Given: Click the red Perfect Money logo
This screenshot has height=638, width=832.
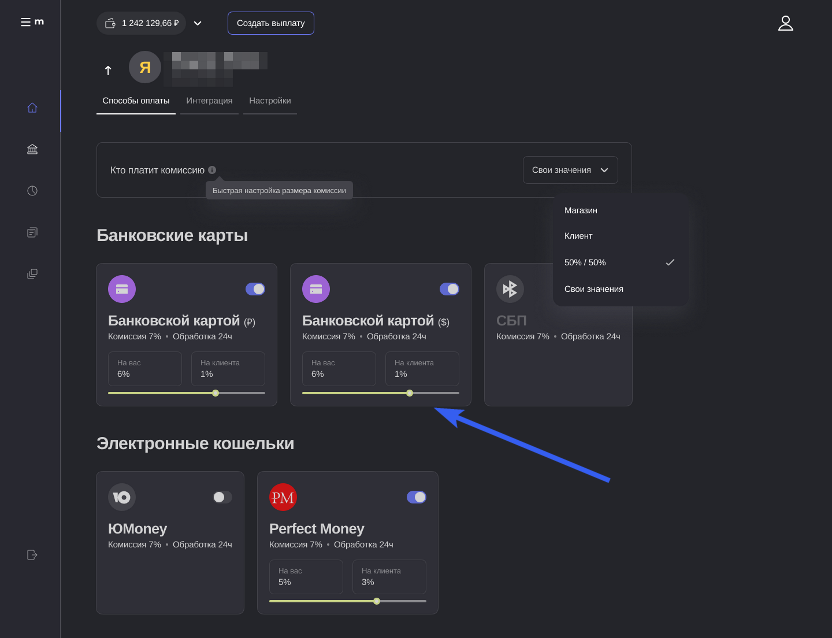Looking at the screenshot, I should coord(283,497).
